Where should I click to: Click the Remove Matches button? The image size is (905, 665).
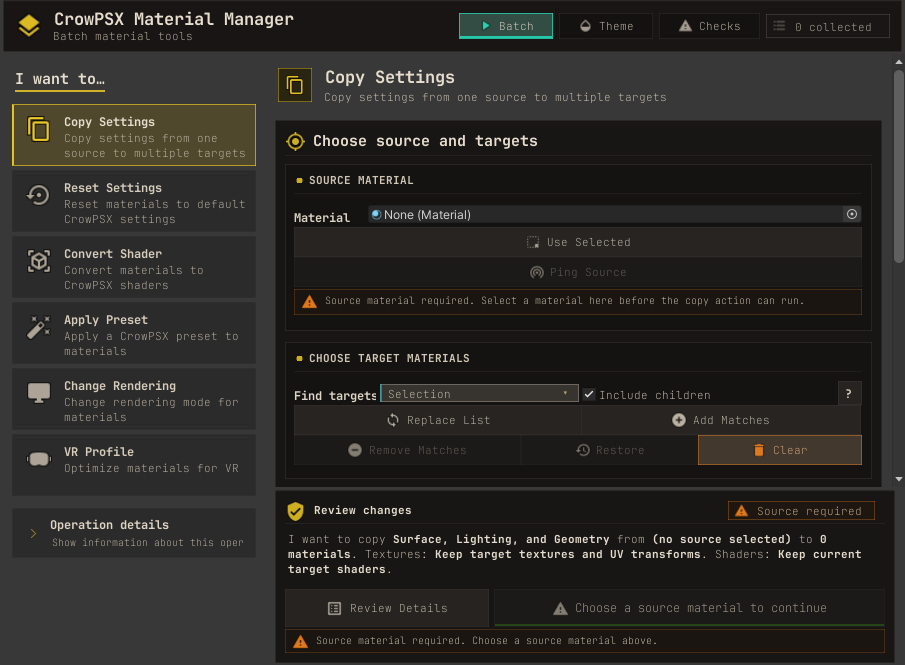[x=407, y=450]
